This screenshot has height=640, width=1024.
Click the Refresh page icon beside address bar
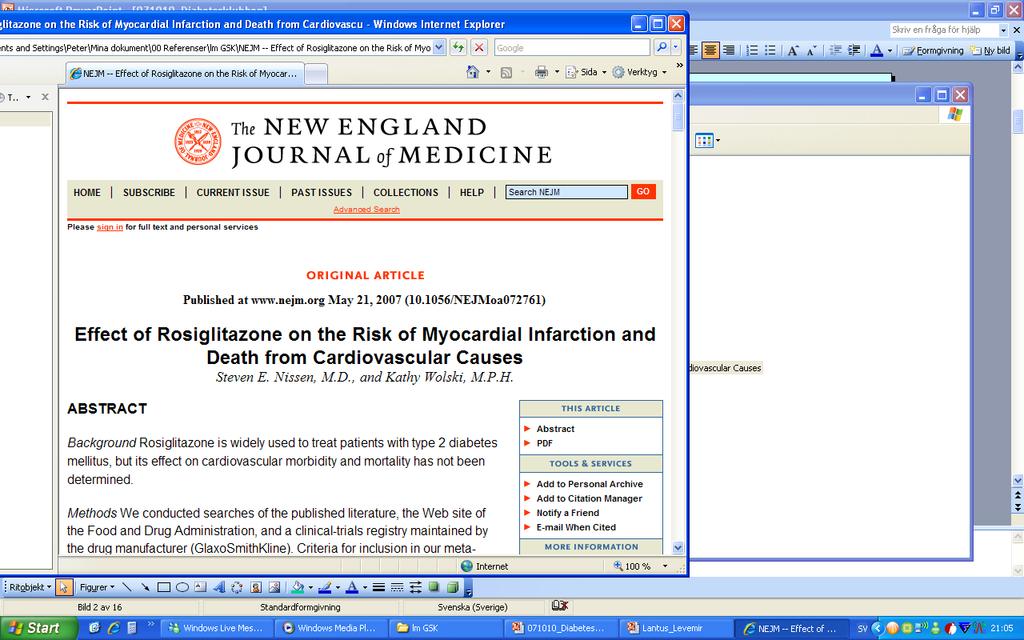[458, 48]
